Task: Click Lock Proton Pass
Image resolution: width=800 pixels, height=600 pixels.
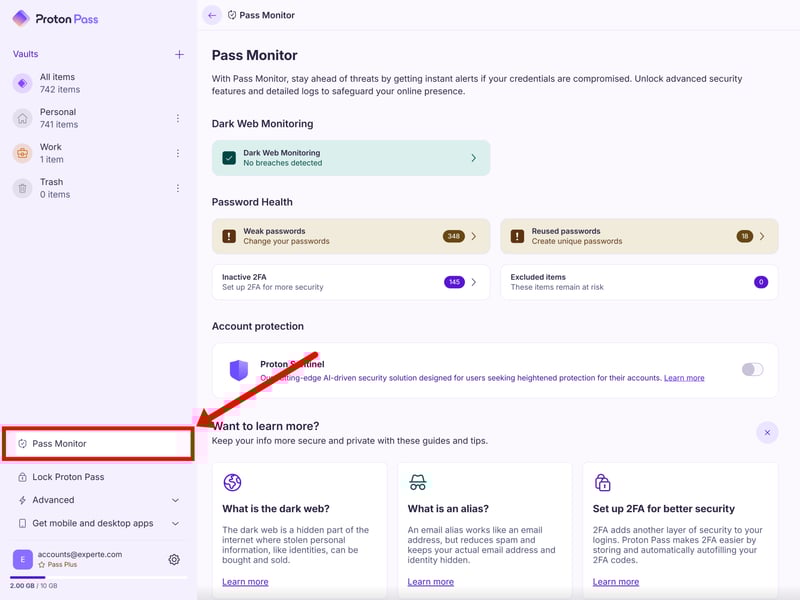Action: tap(68, 477)
